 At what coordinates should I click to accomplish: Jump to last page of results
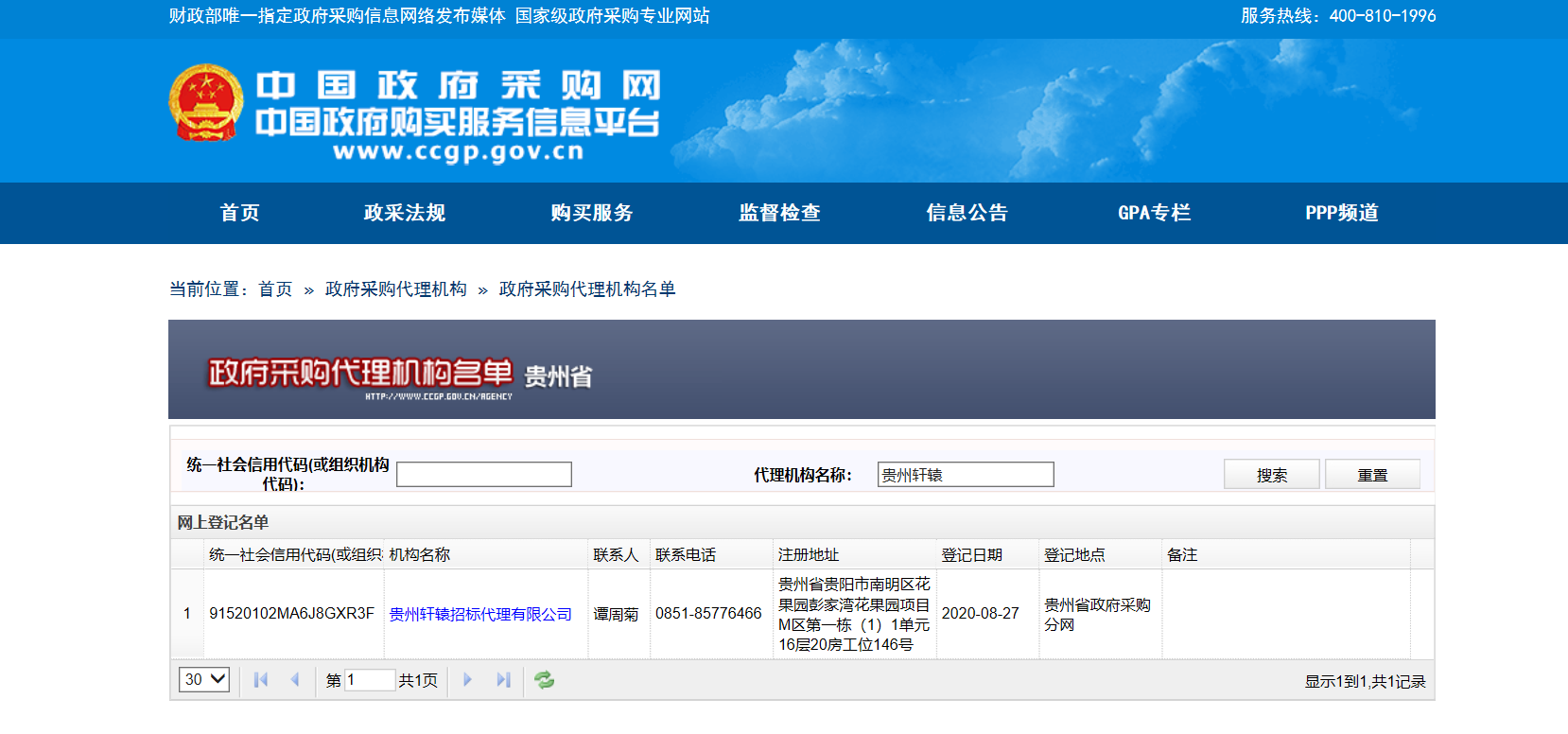point(503,680)
